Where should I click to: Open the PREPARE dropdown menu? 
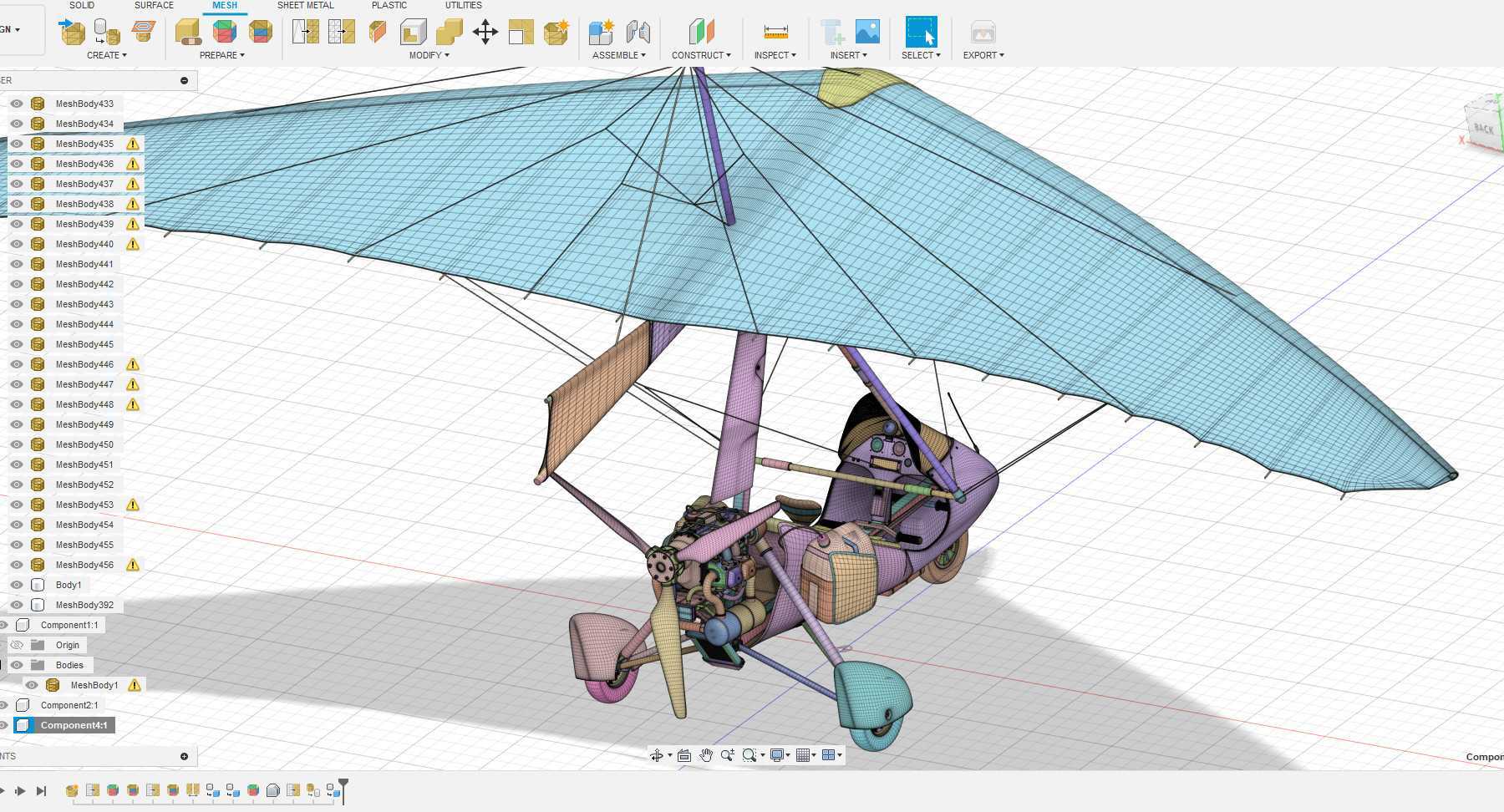[222, 55]
